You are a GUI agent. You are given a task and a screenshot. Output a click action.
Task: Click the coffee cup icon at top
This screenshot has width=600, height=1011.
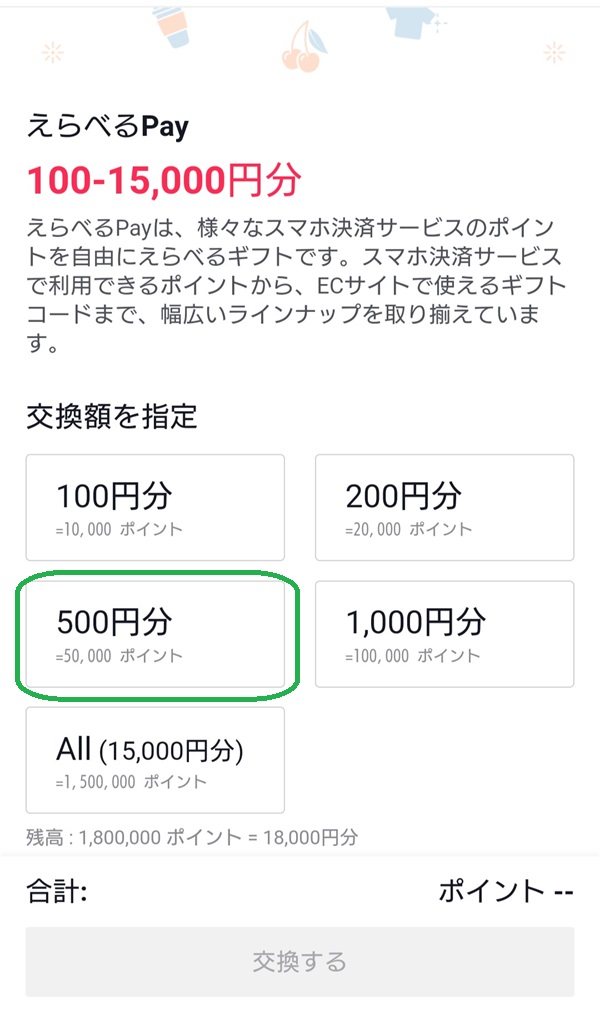tap(171, 26)
